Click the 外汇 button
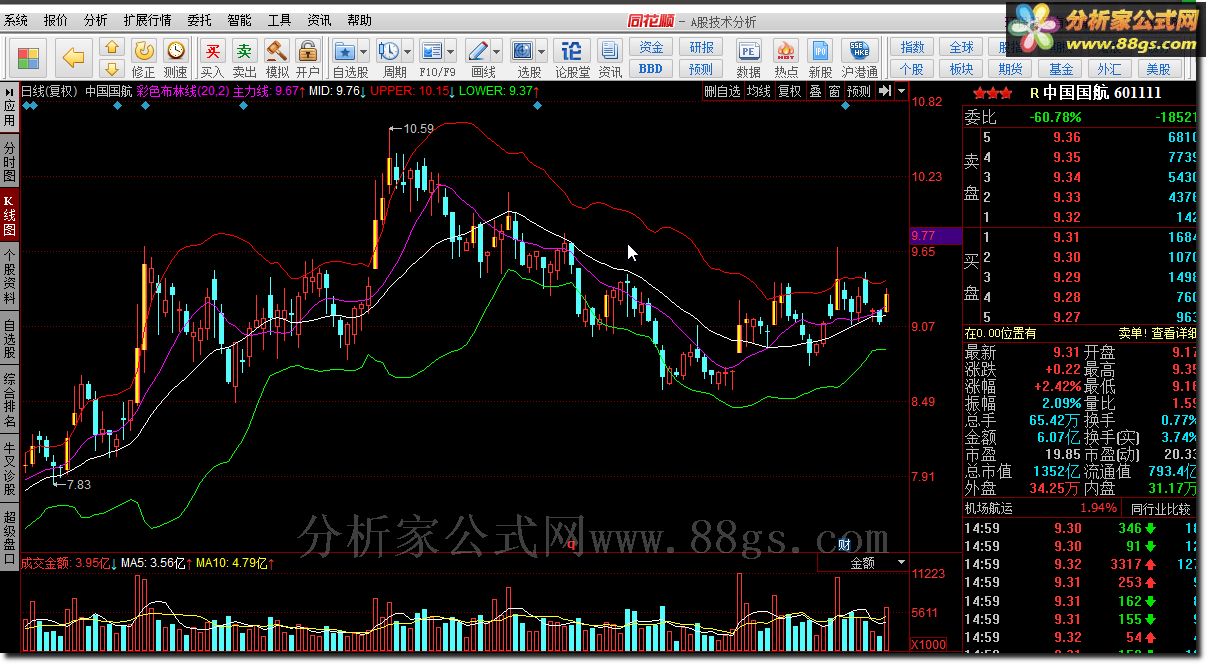 [x=1109, y=69]
